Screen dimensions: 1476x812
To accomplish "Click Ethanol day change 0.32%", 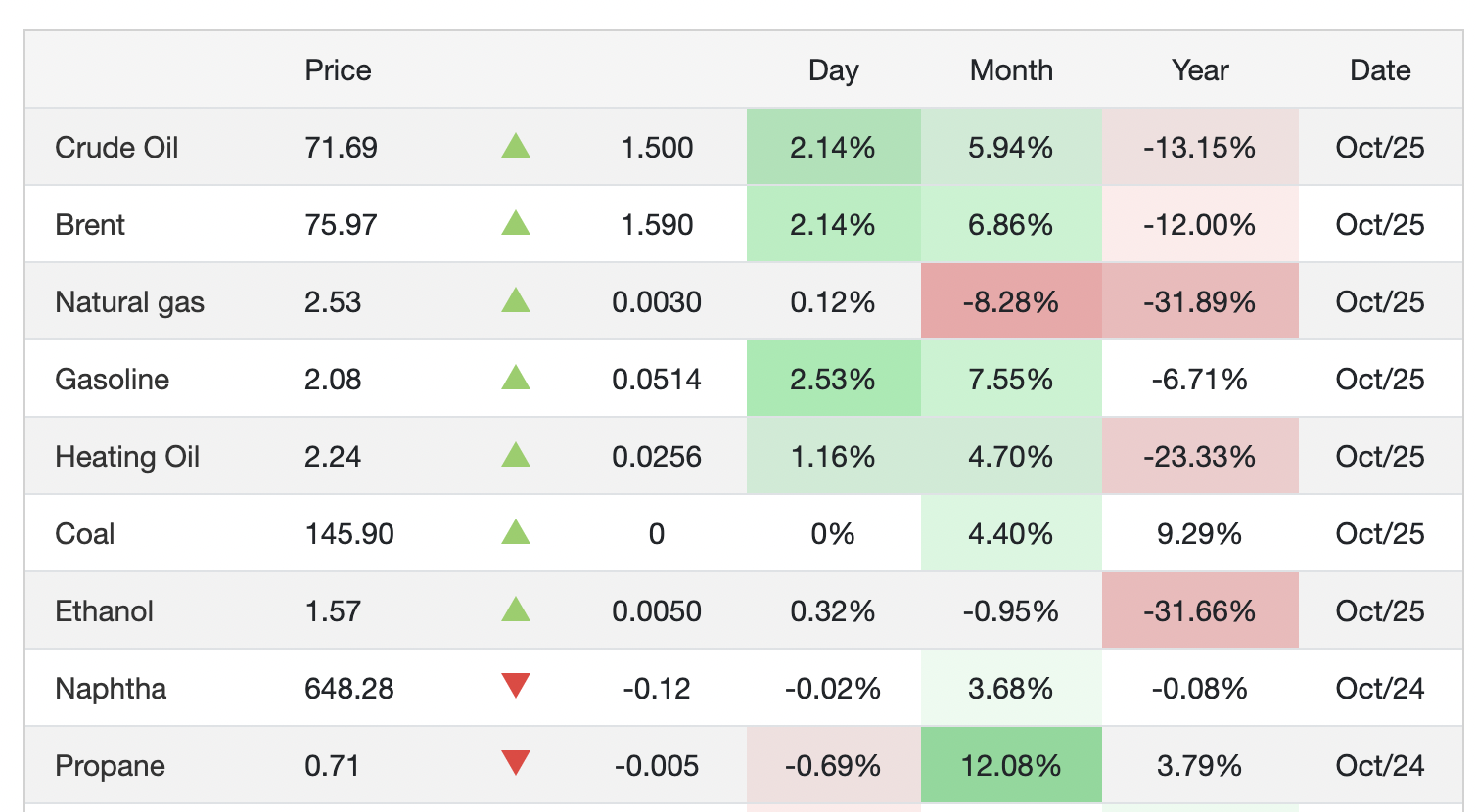I will pos(833,611).
